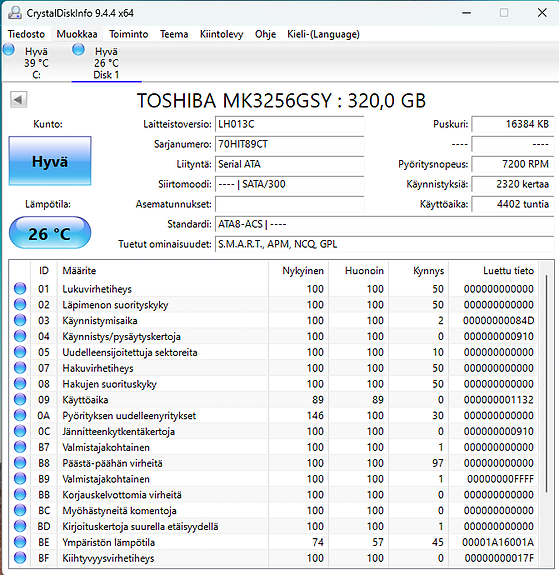Select the Ympäristön lämpötila attribute row
Viewport: 559px width, 575px height.
click(x=273, y=542)
